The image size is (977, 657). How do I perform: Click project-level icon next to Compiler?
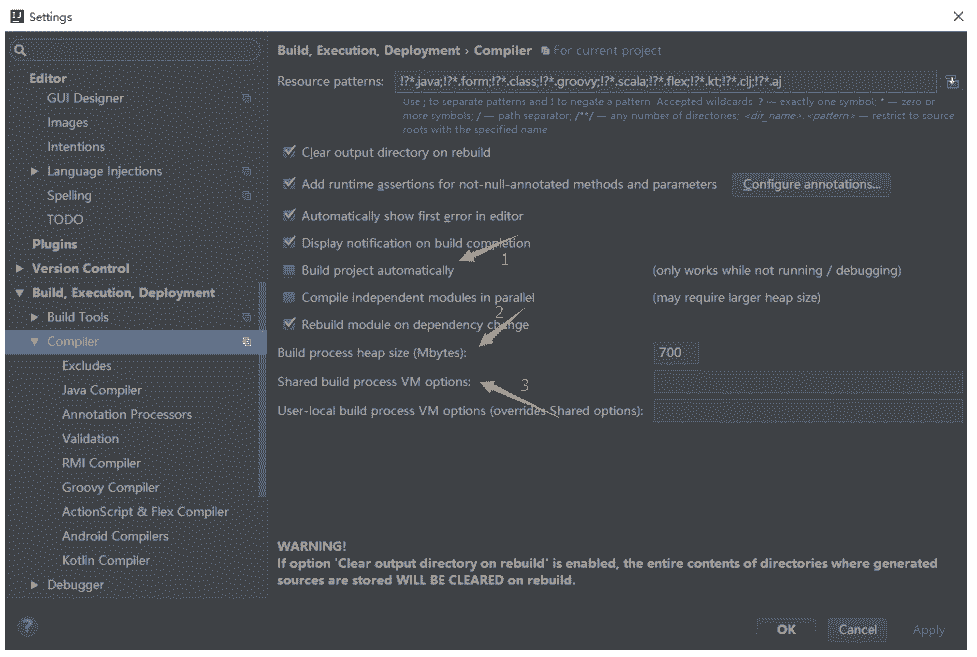tap(247, 342)
